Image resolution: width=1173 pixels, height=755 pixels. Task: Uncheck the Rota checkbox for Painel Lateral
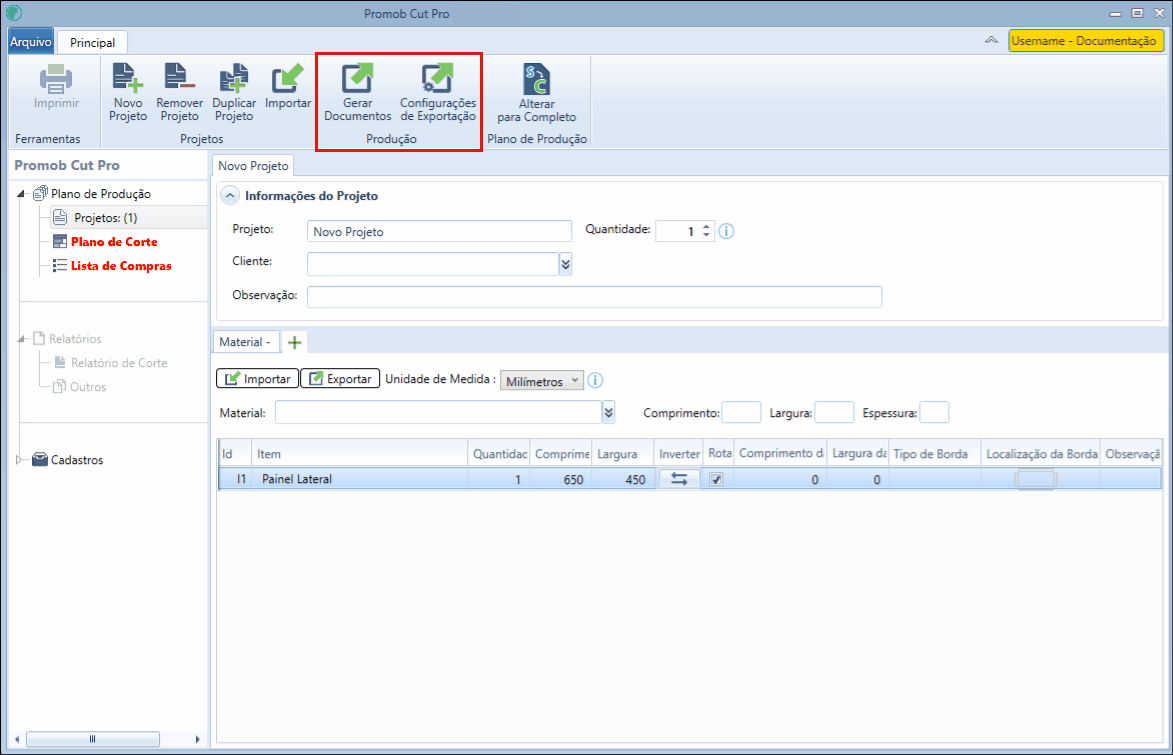click(x=716, y=479)
